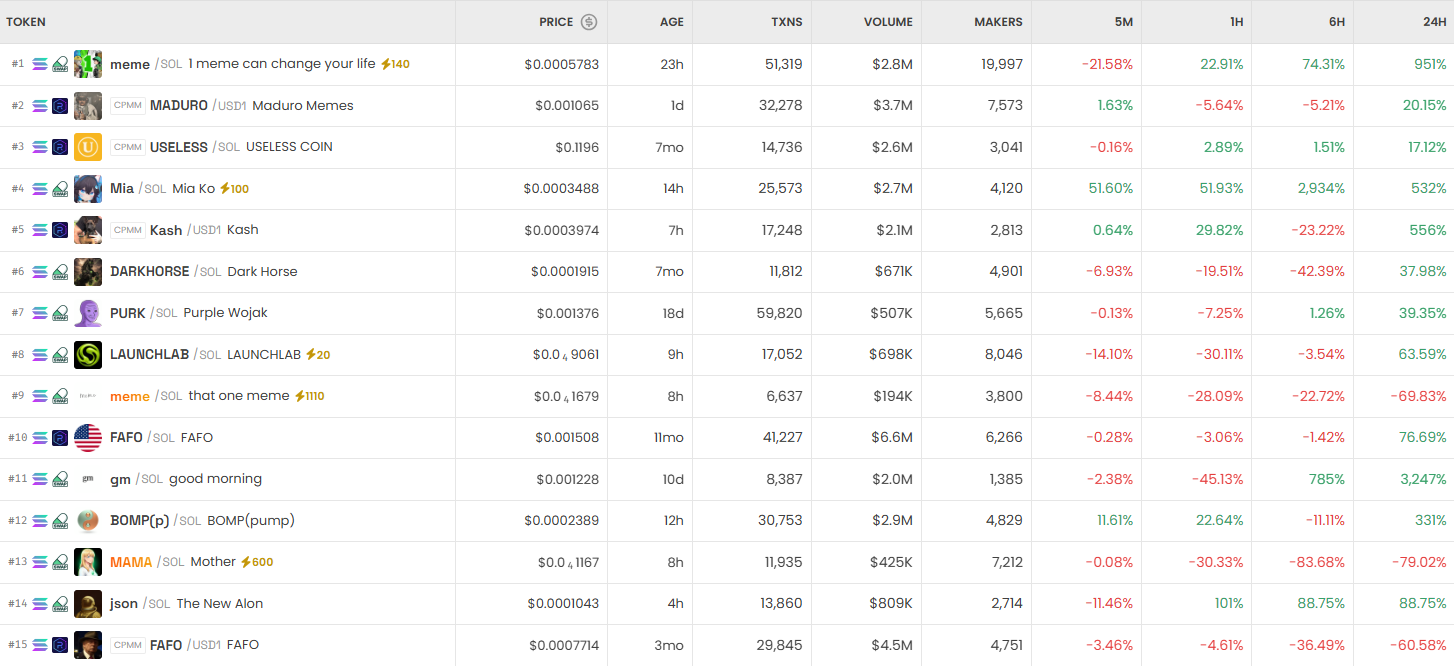Viewport: 1454px width, 666px height.
Task: Click the LAUNCHLAB green swirl logo
Action: pos(88,355)
